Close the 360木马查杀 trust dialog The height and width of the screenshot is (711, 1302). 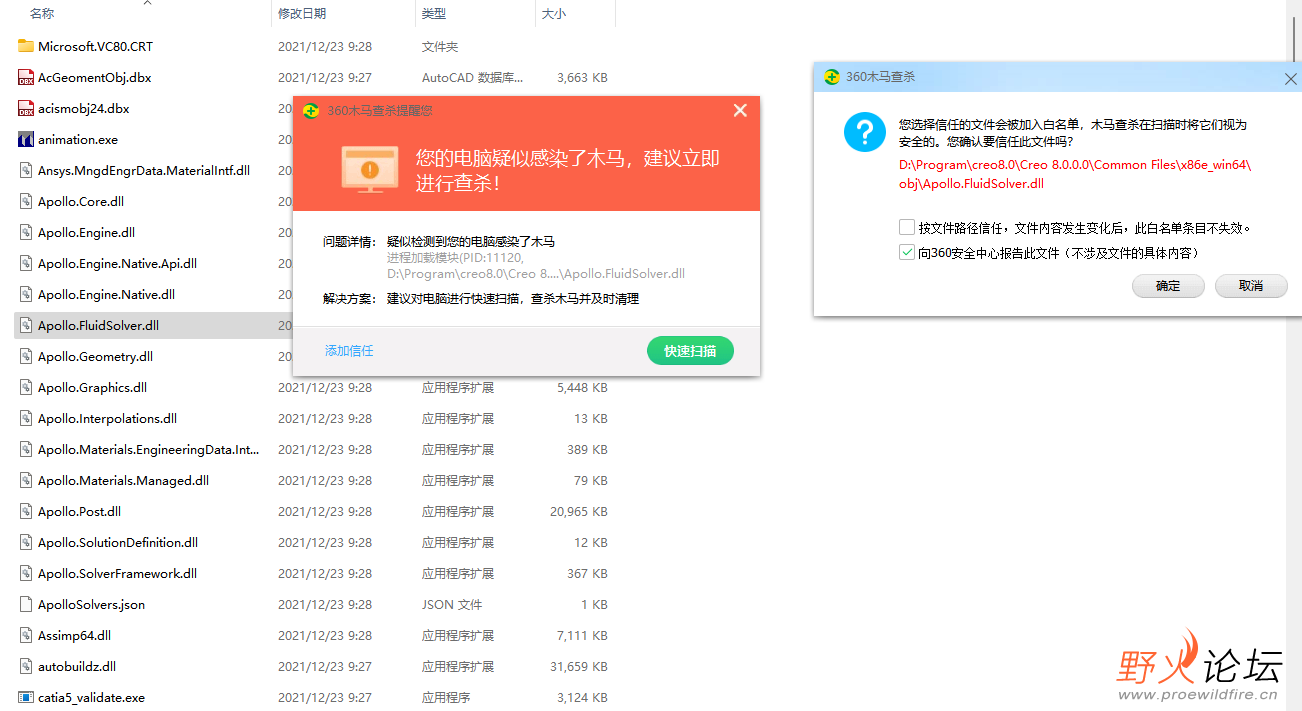[x=1290, y=78]
